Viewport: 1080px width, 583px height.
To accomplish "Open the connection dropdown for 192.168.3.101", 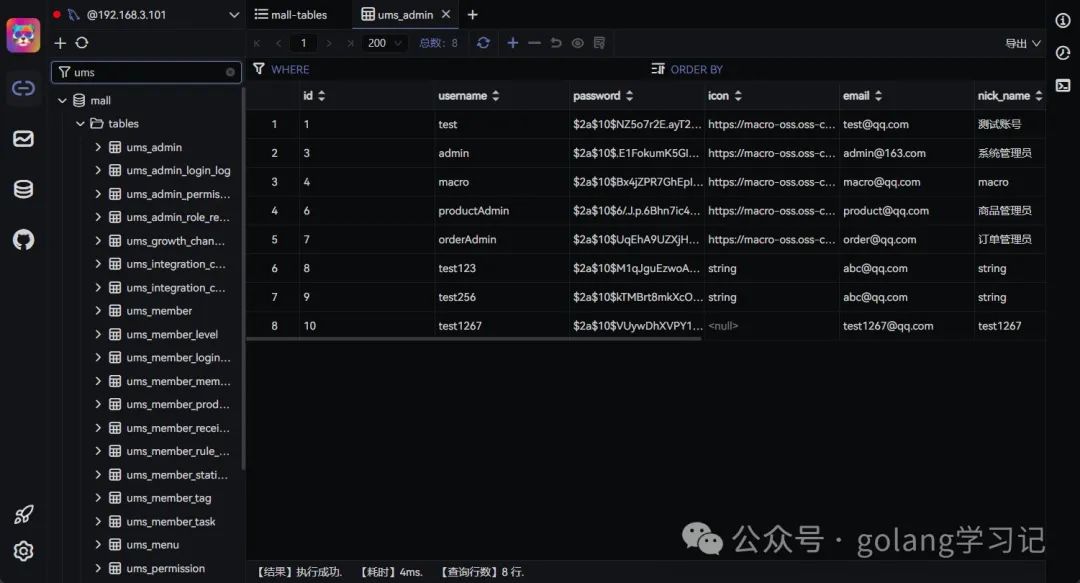I will [233, 14].
